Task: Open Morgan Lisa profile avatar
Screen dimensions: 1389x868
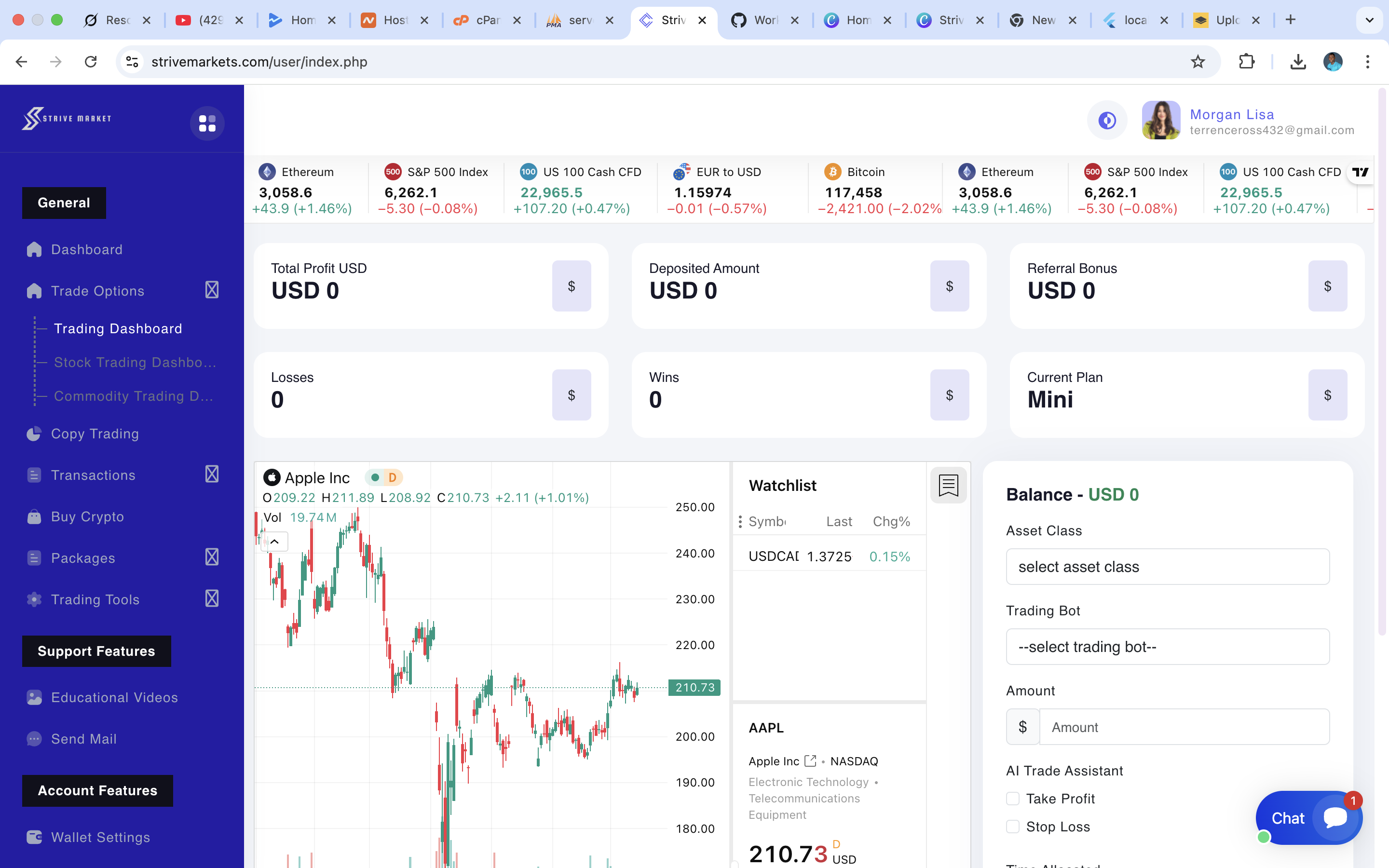Action: click(x=1160, y=121)
